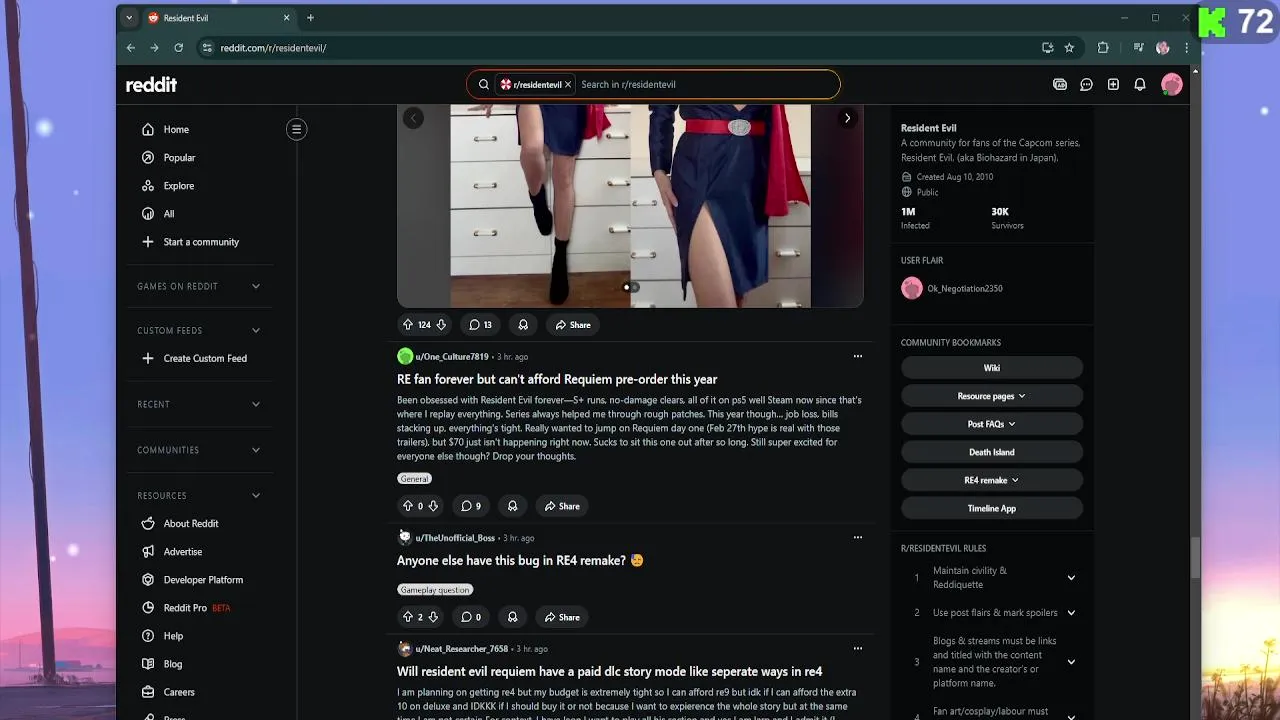
Task: Open Timeline App bookmark
Action: point(992,508)
